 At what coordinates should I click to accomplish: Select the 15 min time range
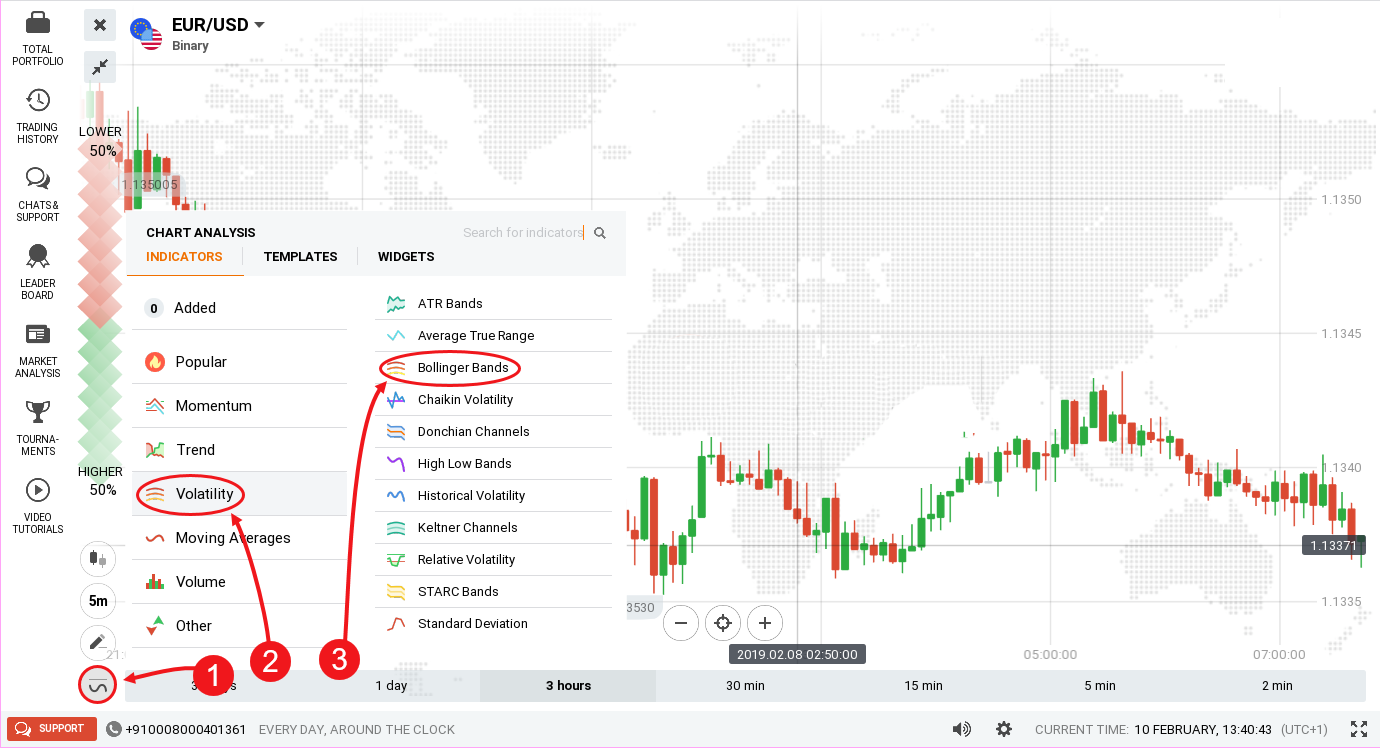[x=923, y=686]
